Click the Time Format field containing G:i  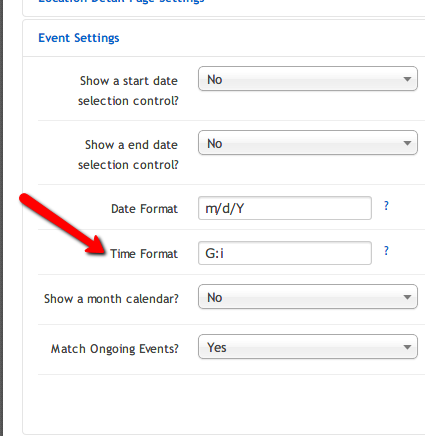tap(285, 253)
